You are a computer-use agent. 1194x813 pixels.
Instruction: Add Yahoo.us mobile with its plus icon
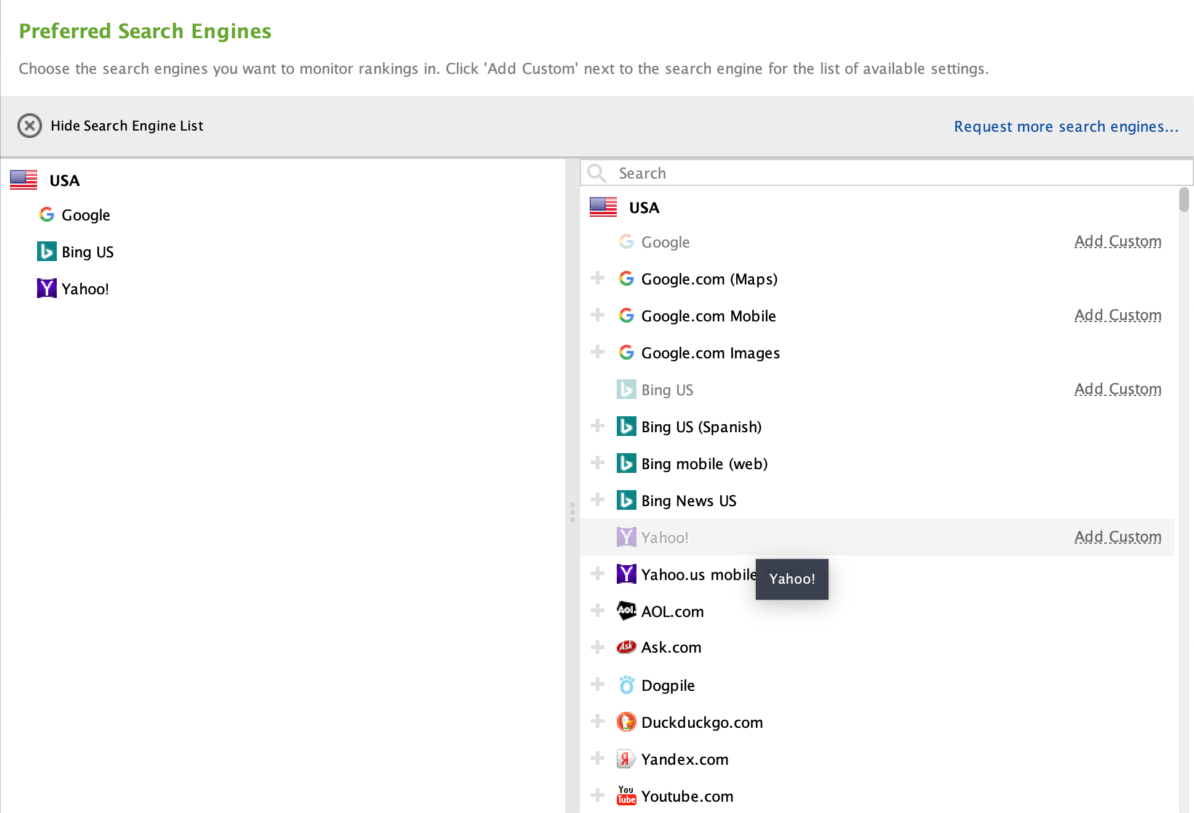[x=598, y=573]
